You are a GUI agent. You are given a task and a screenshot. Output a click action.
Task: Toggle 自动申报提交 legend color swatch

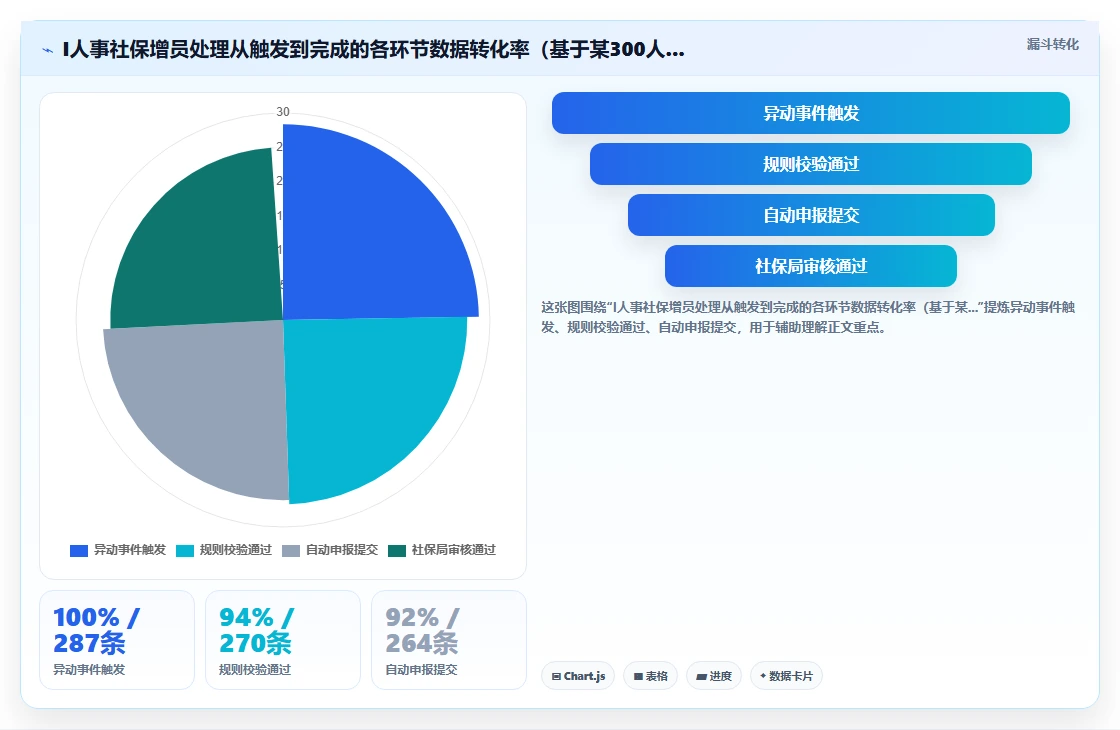(291, 550)
